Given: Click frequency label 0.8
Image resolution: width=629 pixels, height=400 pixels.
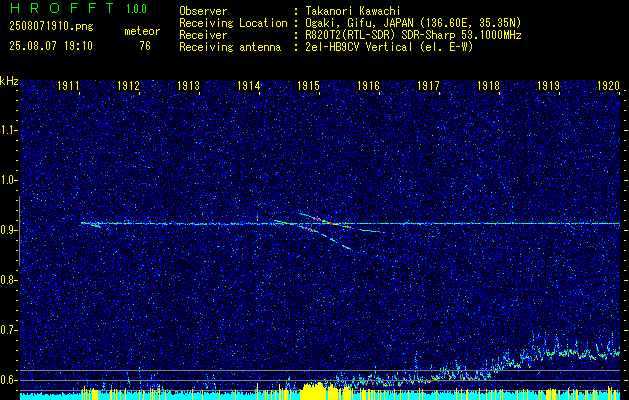Looking at the screenshot, I should [x=7, y=280].
